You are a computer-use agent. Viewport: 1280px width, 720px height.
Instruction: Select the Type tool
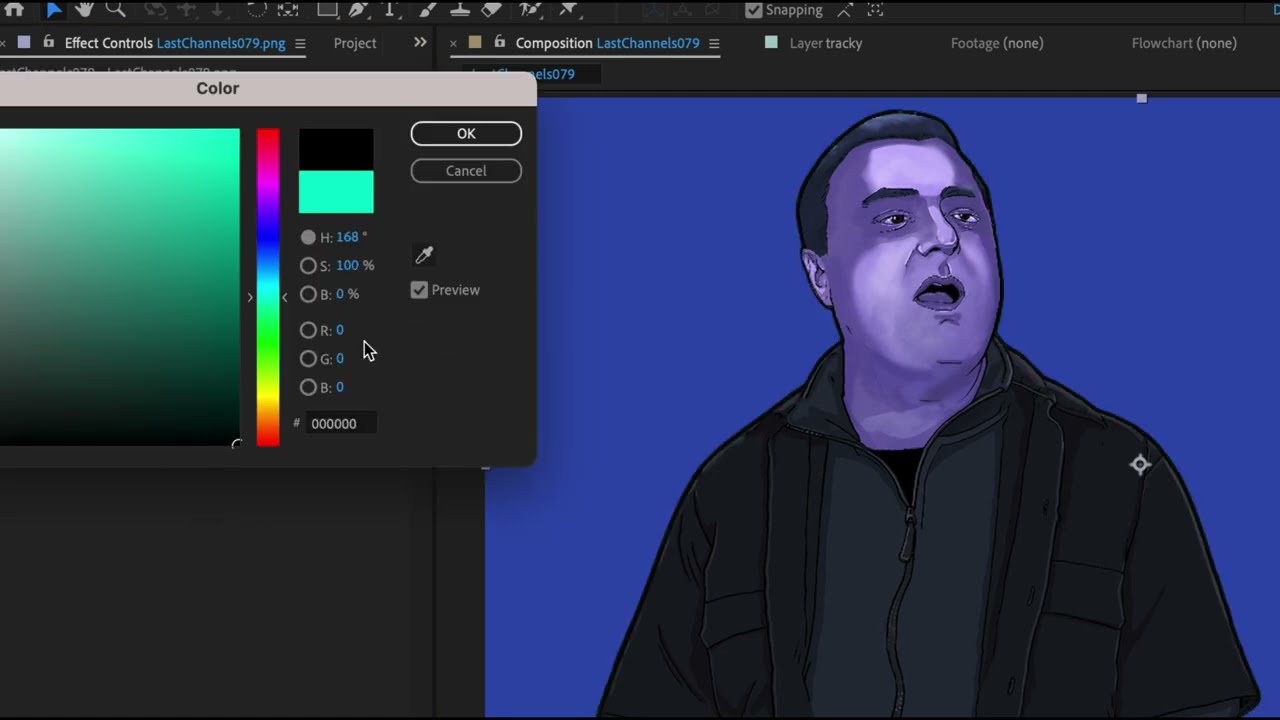click(x=391, y=9)
